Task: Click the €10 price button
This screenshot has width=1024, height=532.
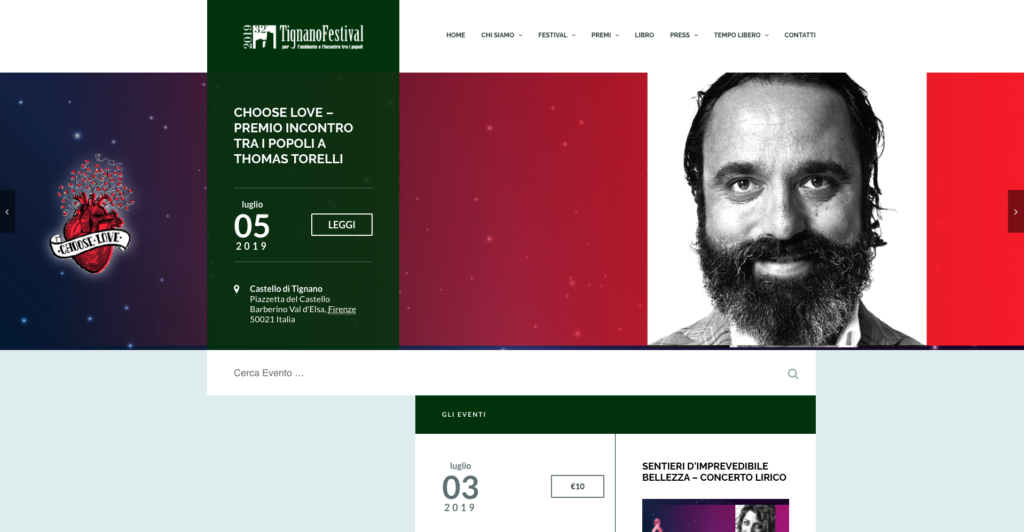Action: click(x=577, y=486)
